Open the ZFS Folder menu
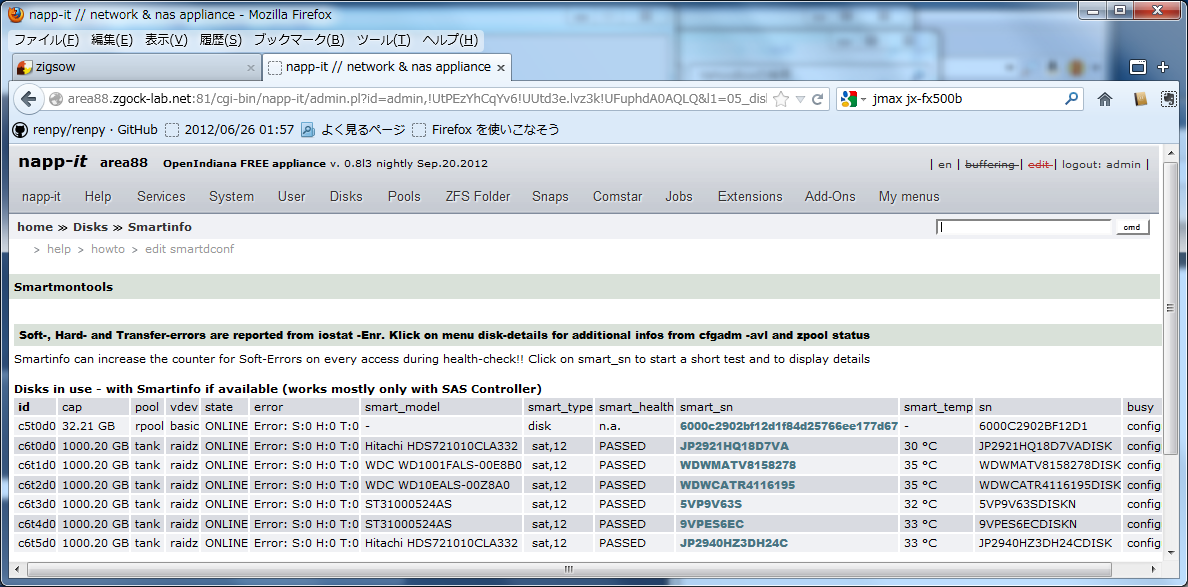 point(478,197)
